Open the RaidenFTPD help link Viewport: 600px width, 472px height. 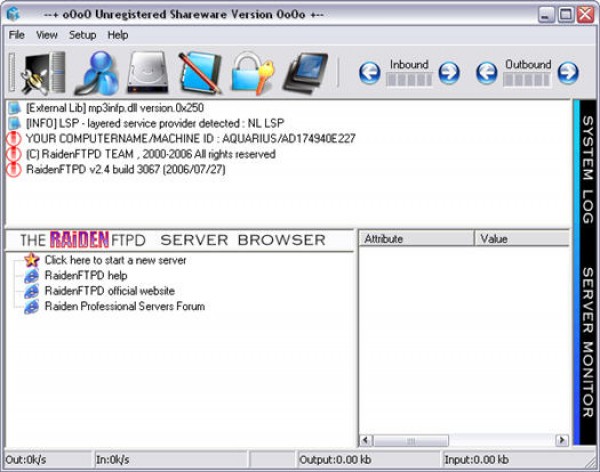coord(86,275)
